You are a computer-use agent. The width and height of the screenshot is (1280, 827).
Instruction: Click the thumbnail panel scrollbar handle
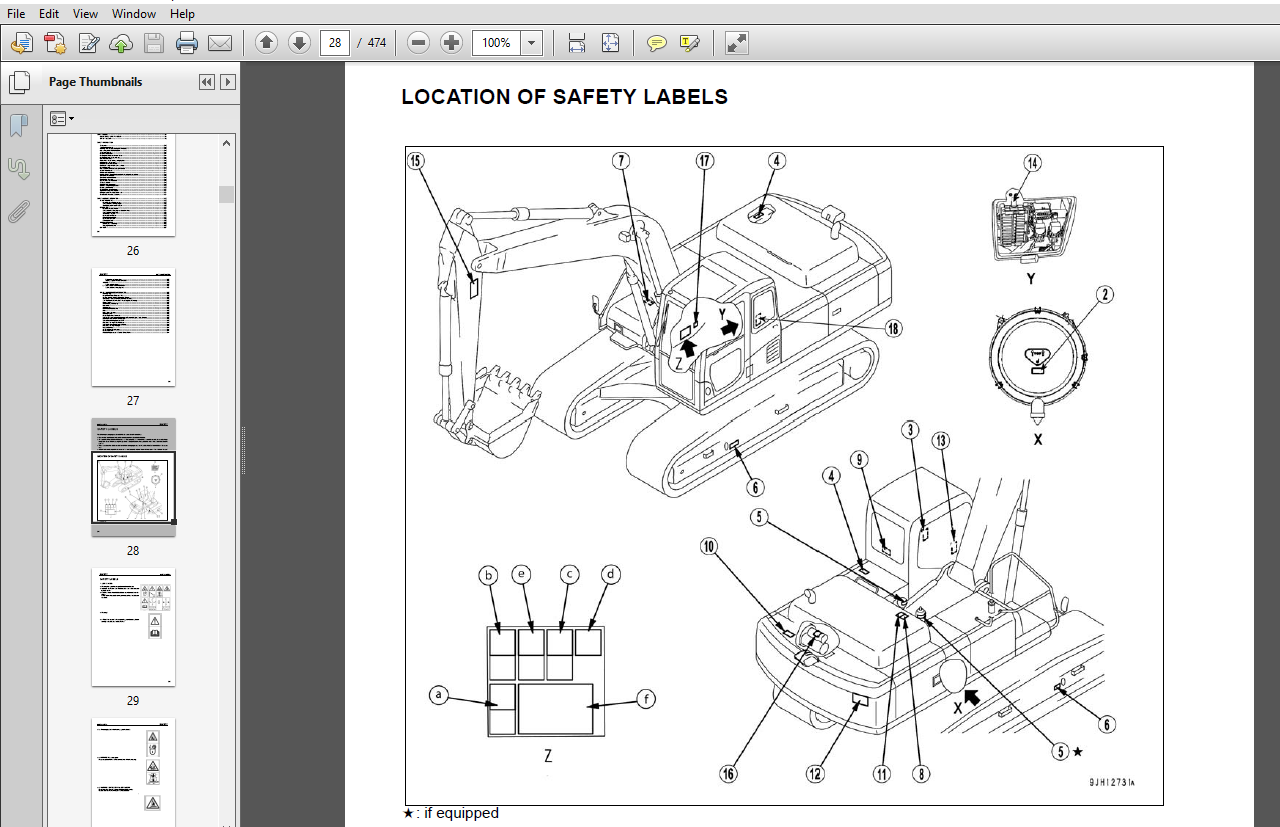pyautogui.click(x=227, y=194)
